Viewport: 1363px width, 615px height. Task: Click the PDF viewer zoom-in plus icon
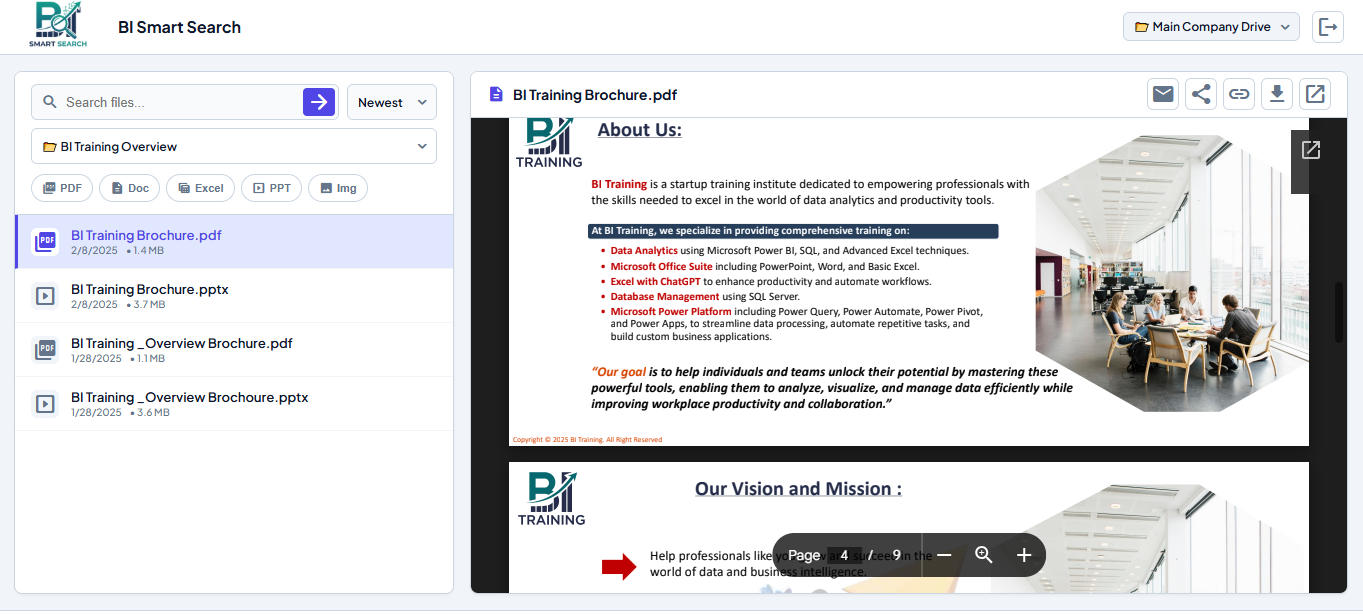click(1023, 555)
